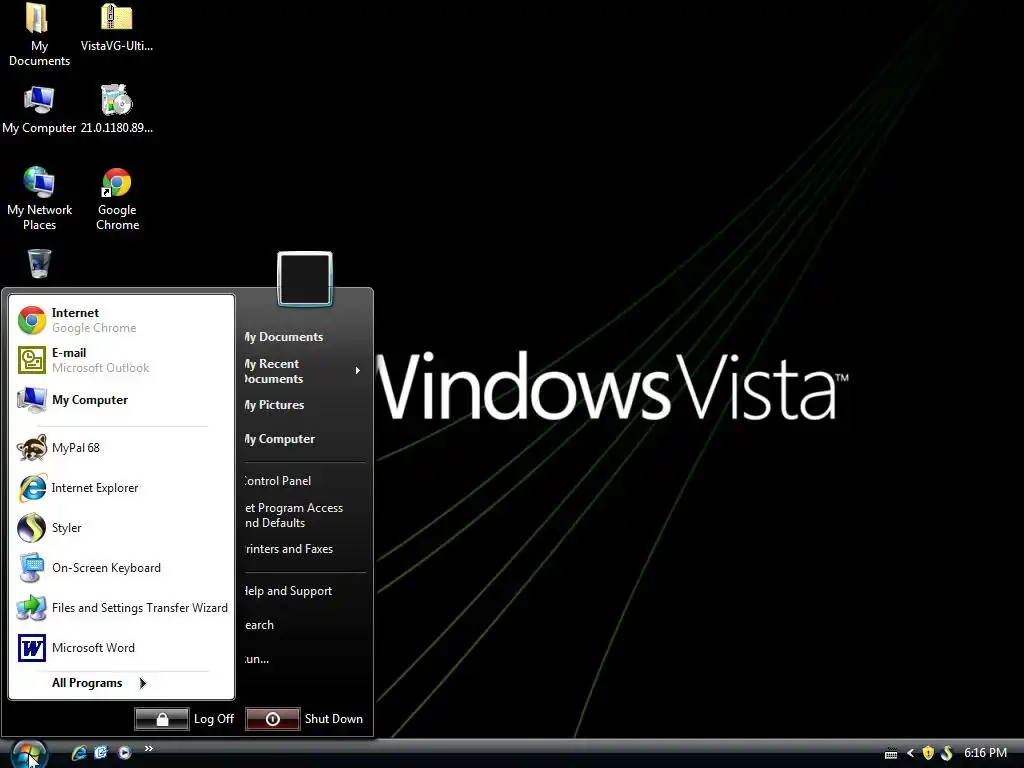Select the Recycle Bin on desktop
The image size is (1024, 768).
click(39, 264)
